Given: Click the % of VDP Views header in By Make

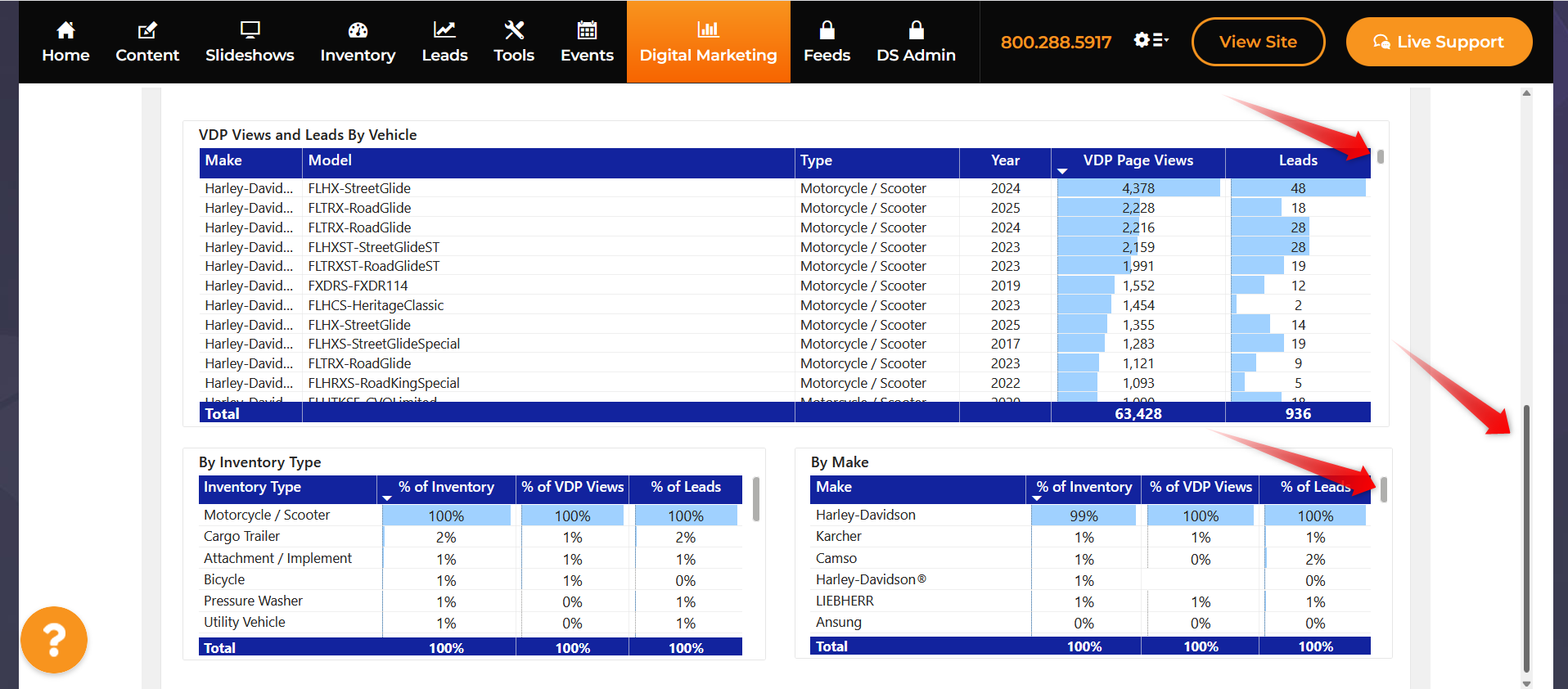Looking at the screenshot, I should point(1201,488).
